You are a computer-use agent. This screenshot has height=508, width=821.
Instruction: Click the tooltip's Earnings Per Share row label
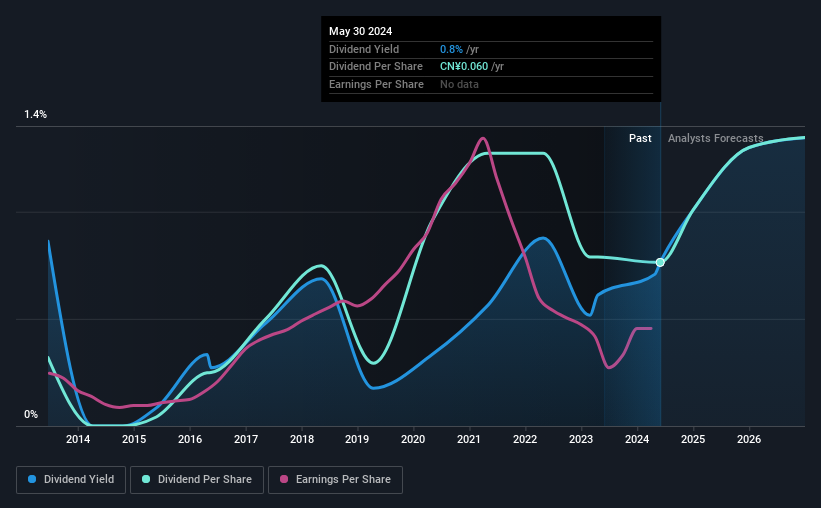376,84
